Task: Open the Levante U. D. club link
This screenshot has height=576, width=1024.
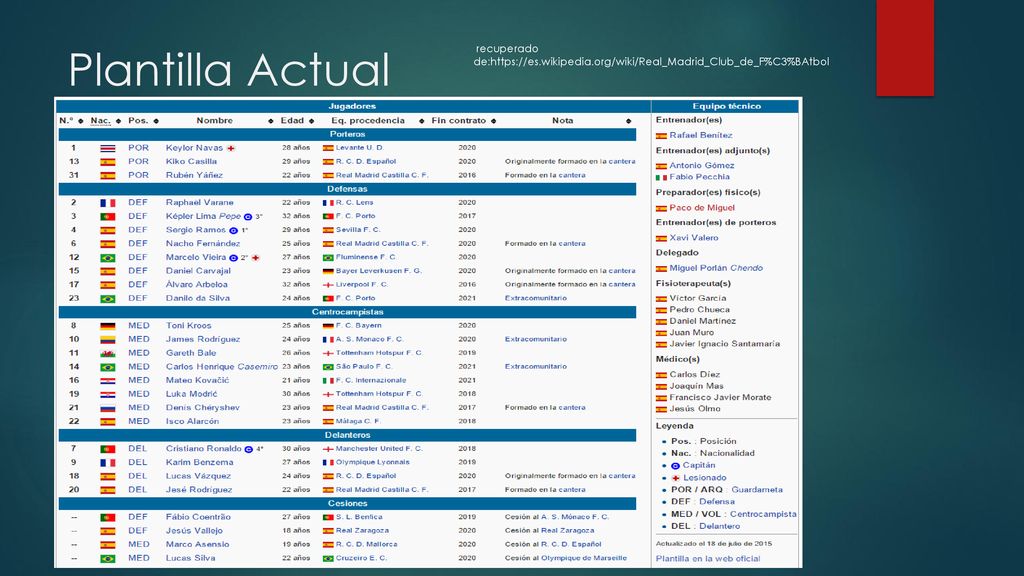Action: 359,148
